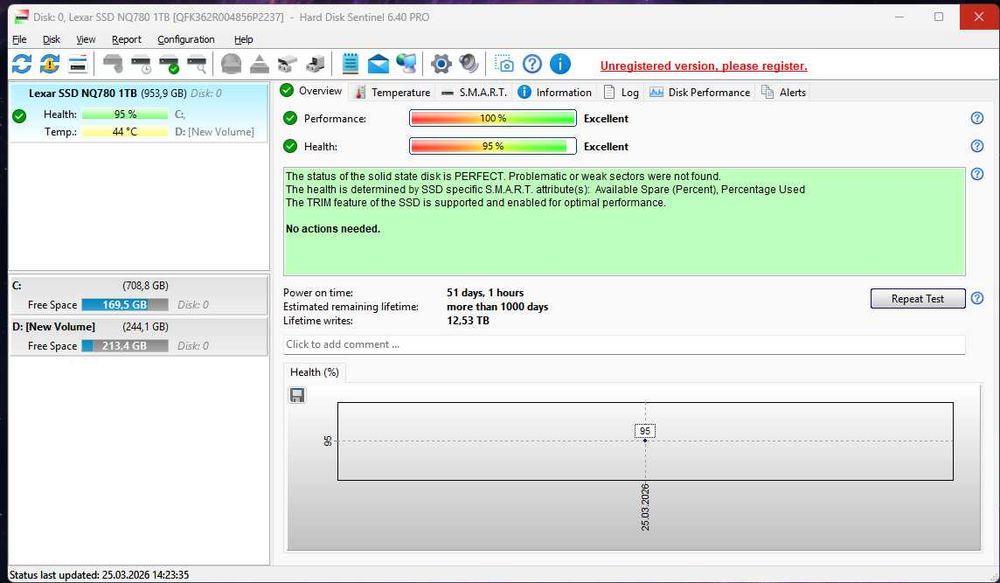Screen dimensions: 1000x583
Task: Click help icon next to Health bar
Action: click(x=977, y=146)
